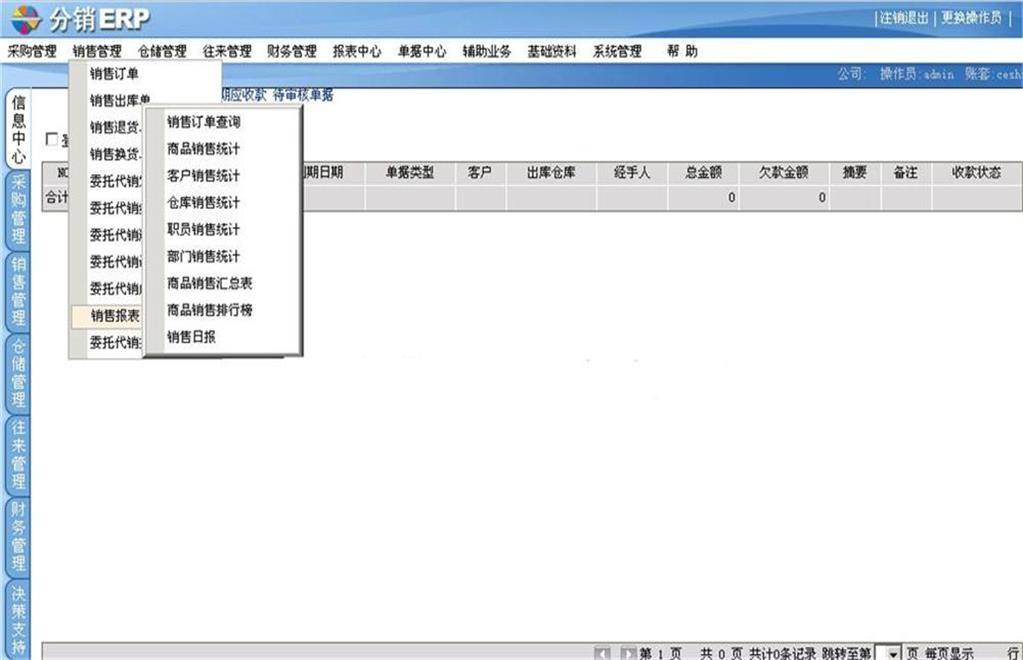Choose 销售订单 from the menu
Viewport: 1023px width, 660px height.
point(114,74)
